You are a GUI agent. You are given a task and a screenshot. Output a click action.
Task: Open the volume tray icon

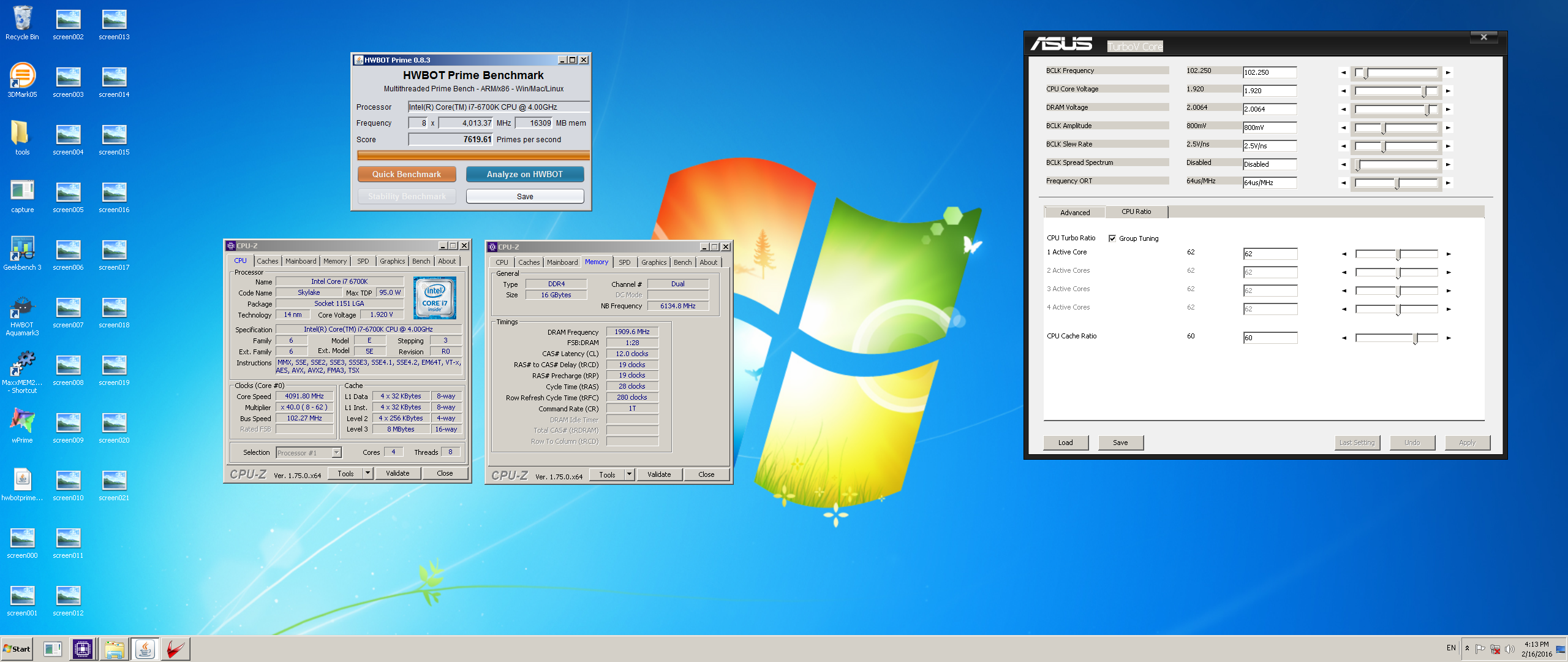(x=1509, y=649)
